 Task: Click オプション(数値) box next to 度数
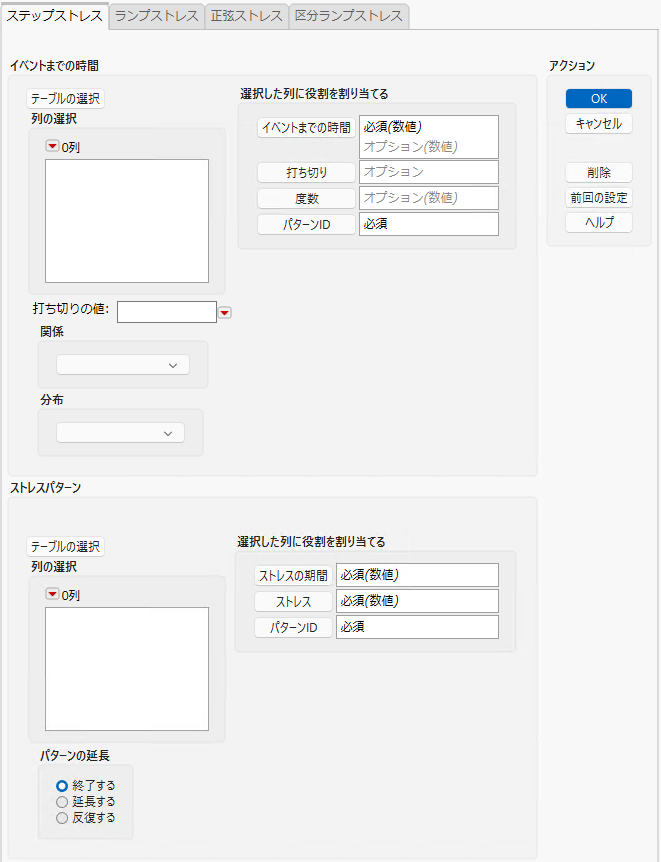[429, 198]
